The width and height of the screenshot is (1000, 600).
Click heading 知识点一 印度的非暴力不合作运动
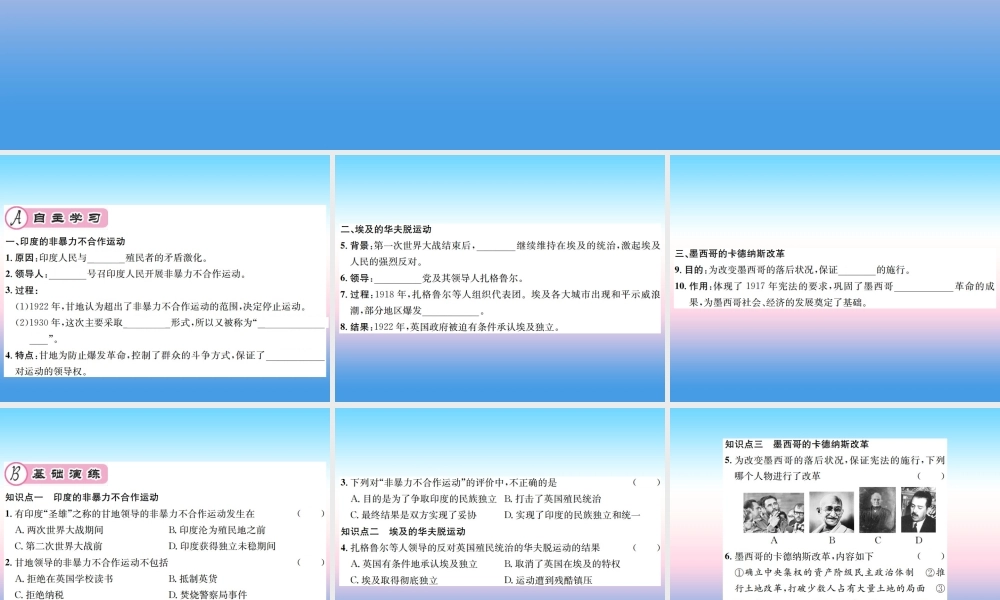82,497
